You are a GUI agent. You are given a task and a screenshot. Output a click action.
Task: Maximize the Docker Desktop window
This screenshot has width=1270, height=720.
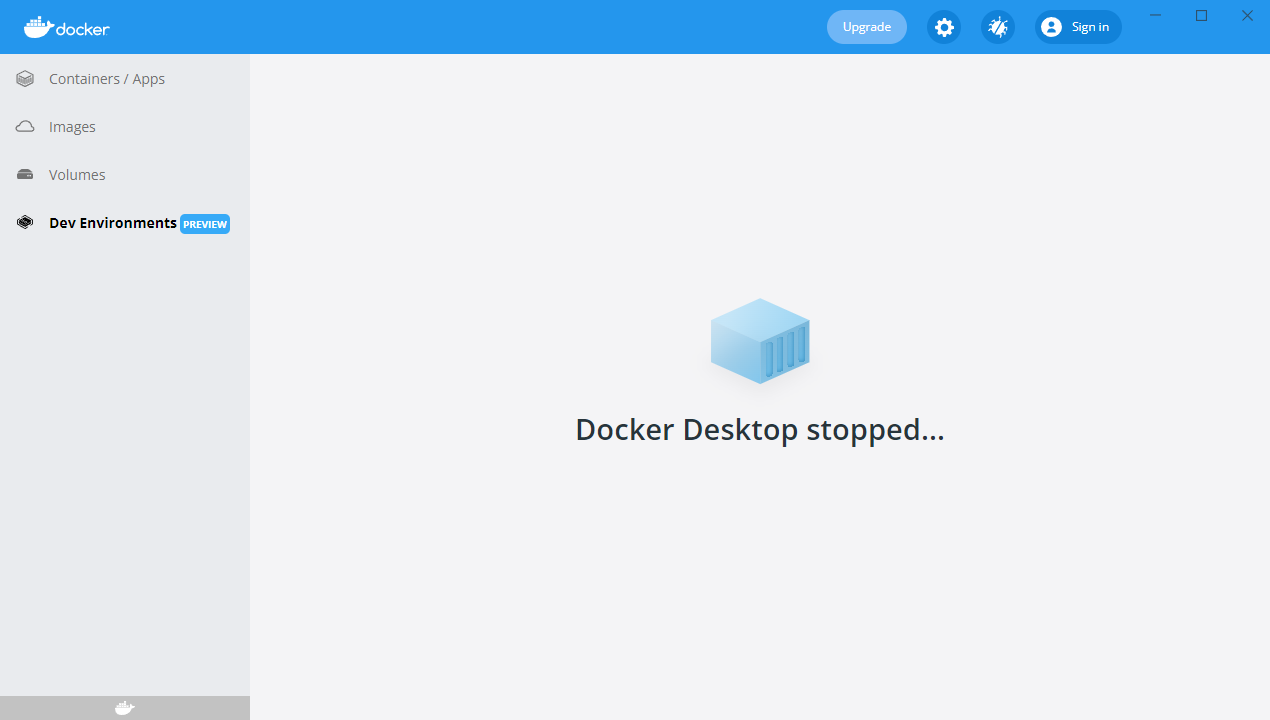1202,15
